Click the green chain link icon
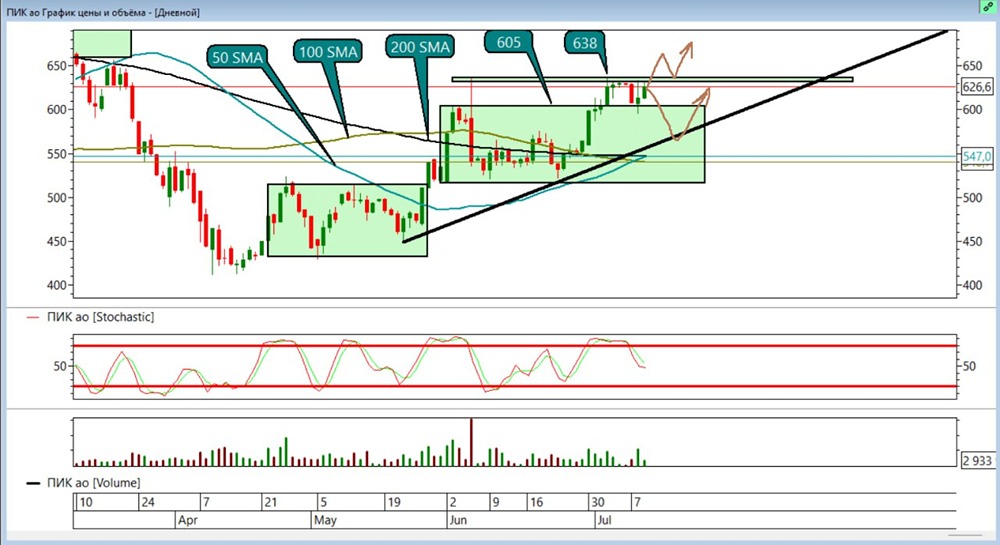 click(988, 7)
